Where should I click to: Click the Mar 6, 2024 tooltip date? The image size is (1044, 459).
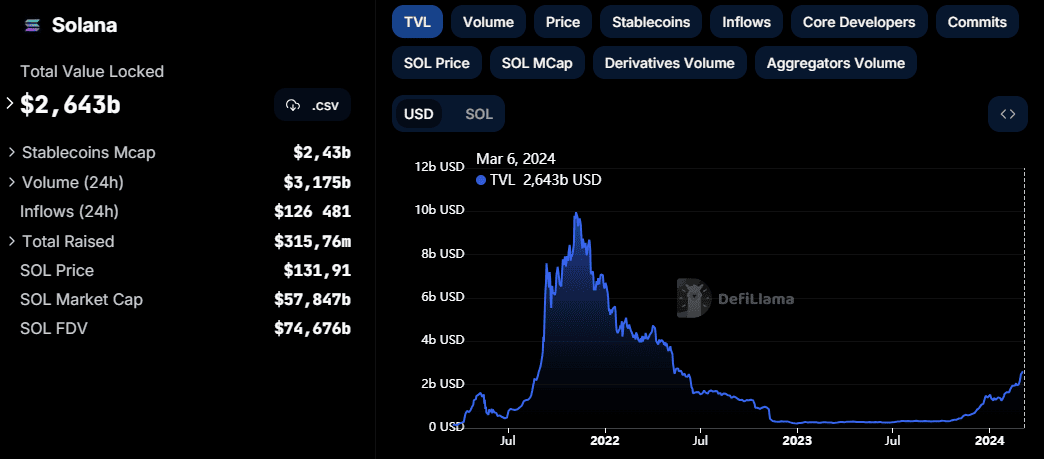click(515, 159)
